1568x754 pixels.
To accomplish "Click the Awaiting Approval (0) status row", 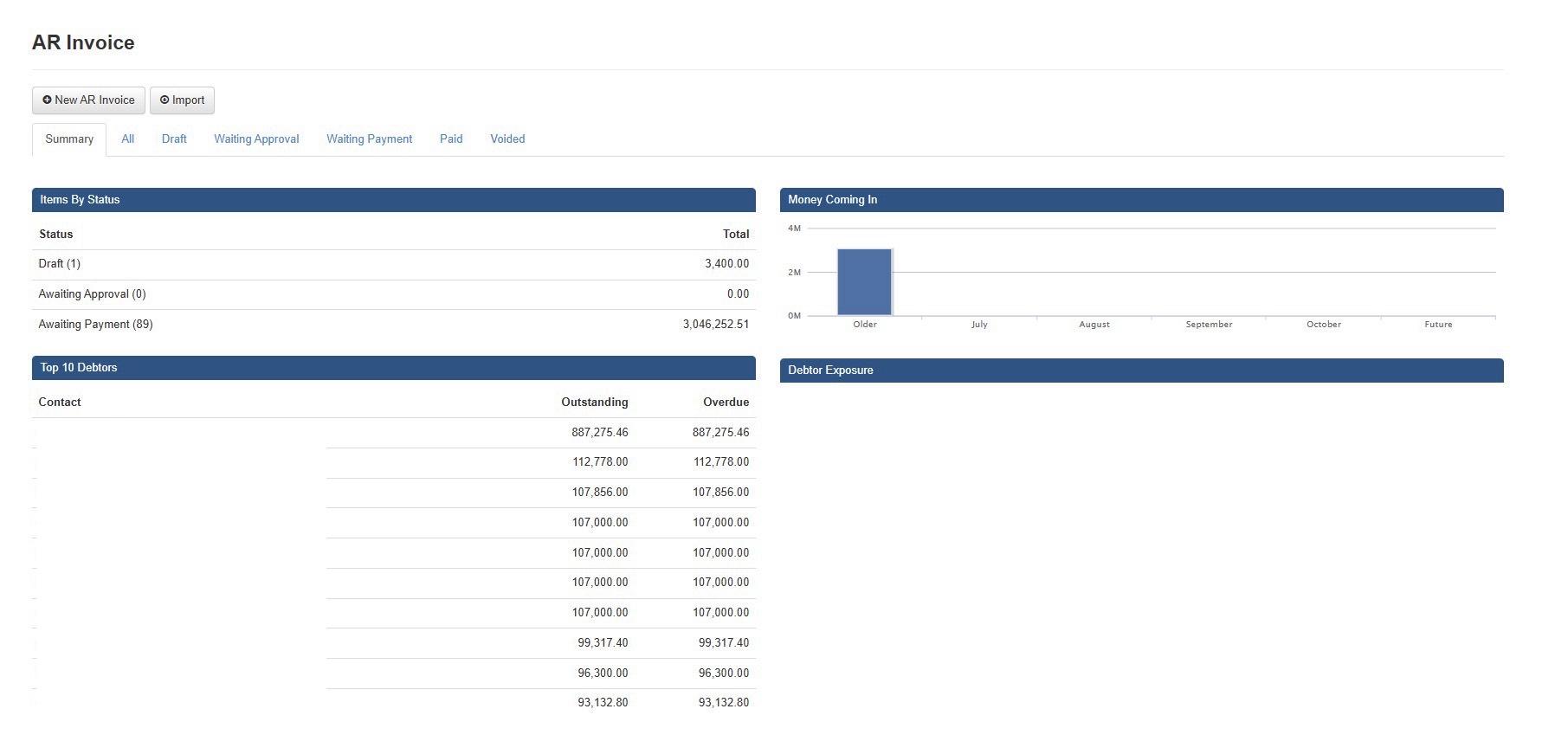I will coord(92,294).
